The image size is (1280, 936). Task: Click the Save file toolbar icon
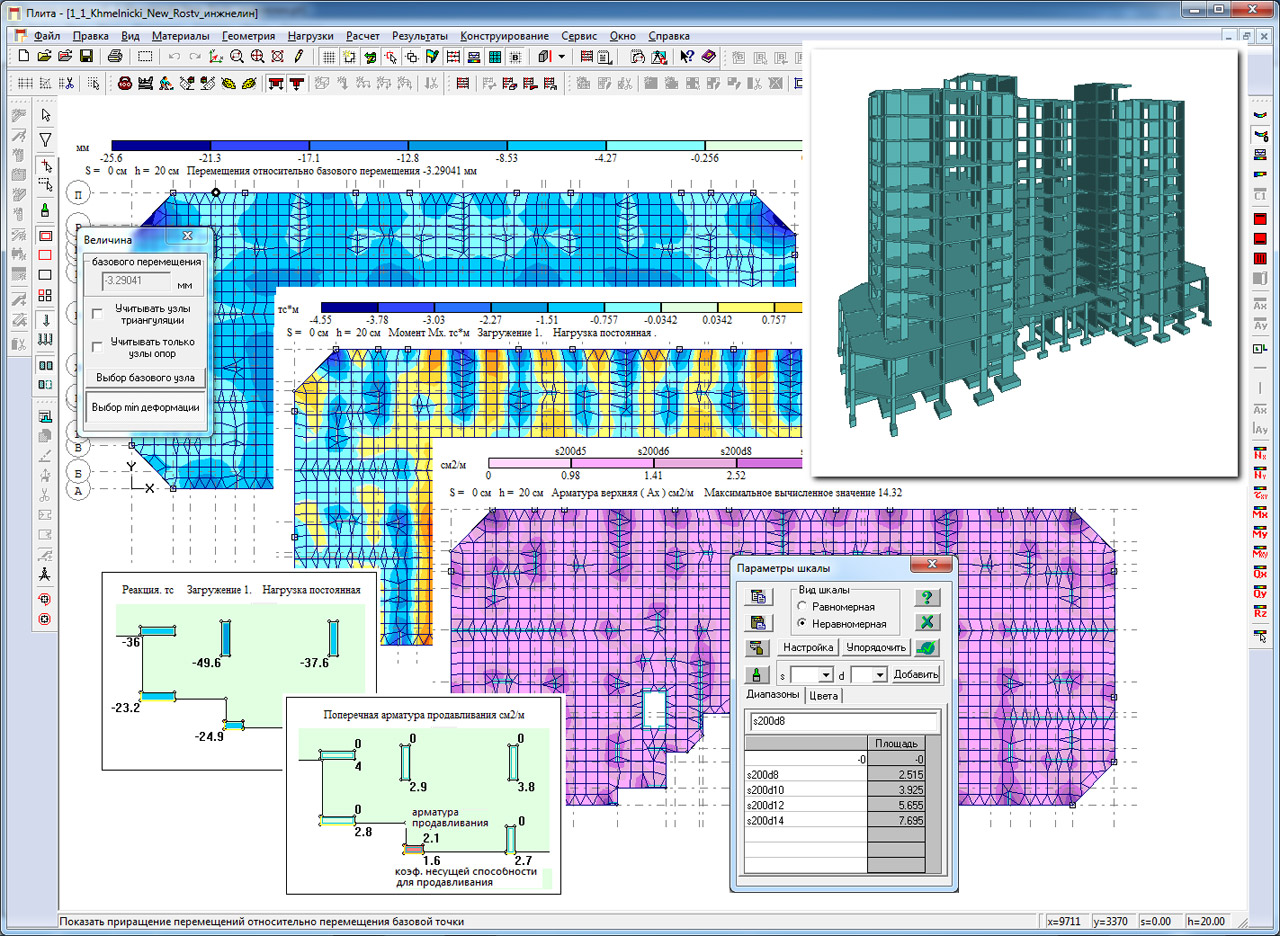click(86, 56)
